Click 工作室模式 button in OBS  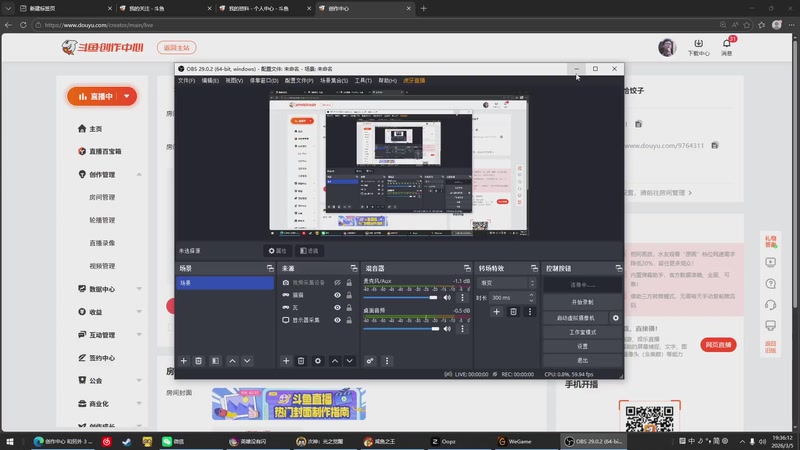[583, 332]
